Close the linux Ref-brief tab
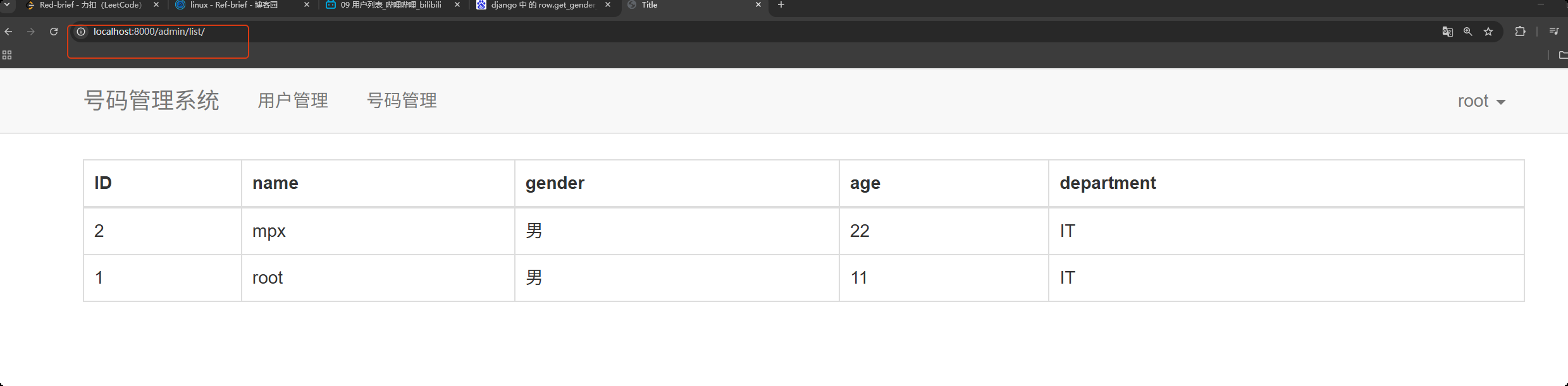The width and height of the screenshot is (1568, 386). [307, 5]
